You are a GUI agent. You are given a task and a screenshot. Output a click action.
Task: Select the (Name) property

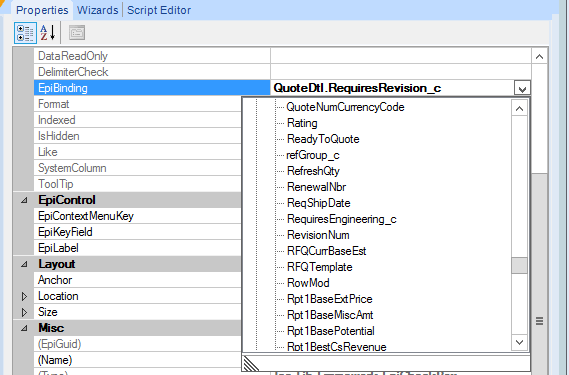(138, 360)
